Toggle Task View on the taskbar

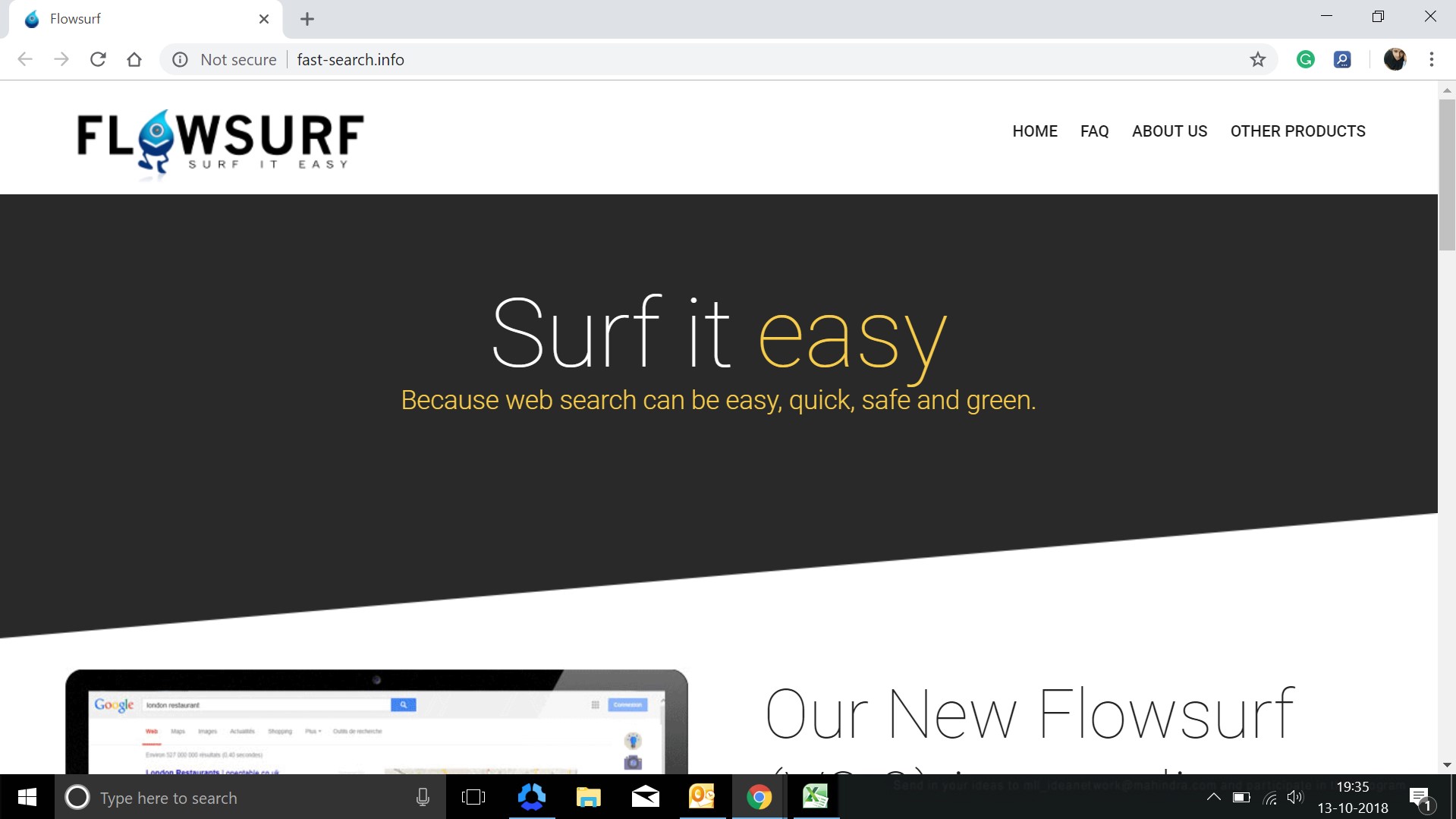pos(473,797)
